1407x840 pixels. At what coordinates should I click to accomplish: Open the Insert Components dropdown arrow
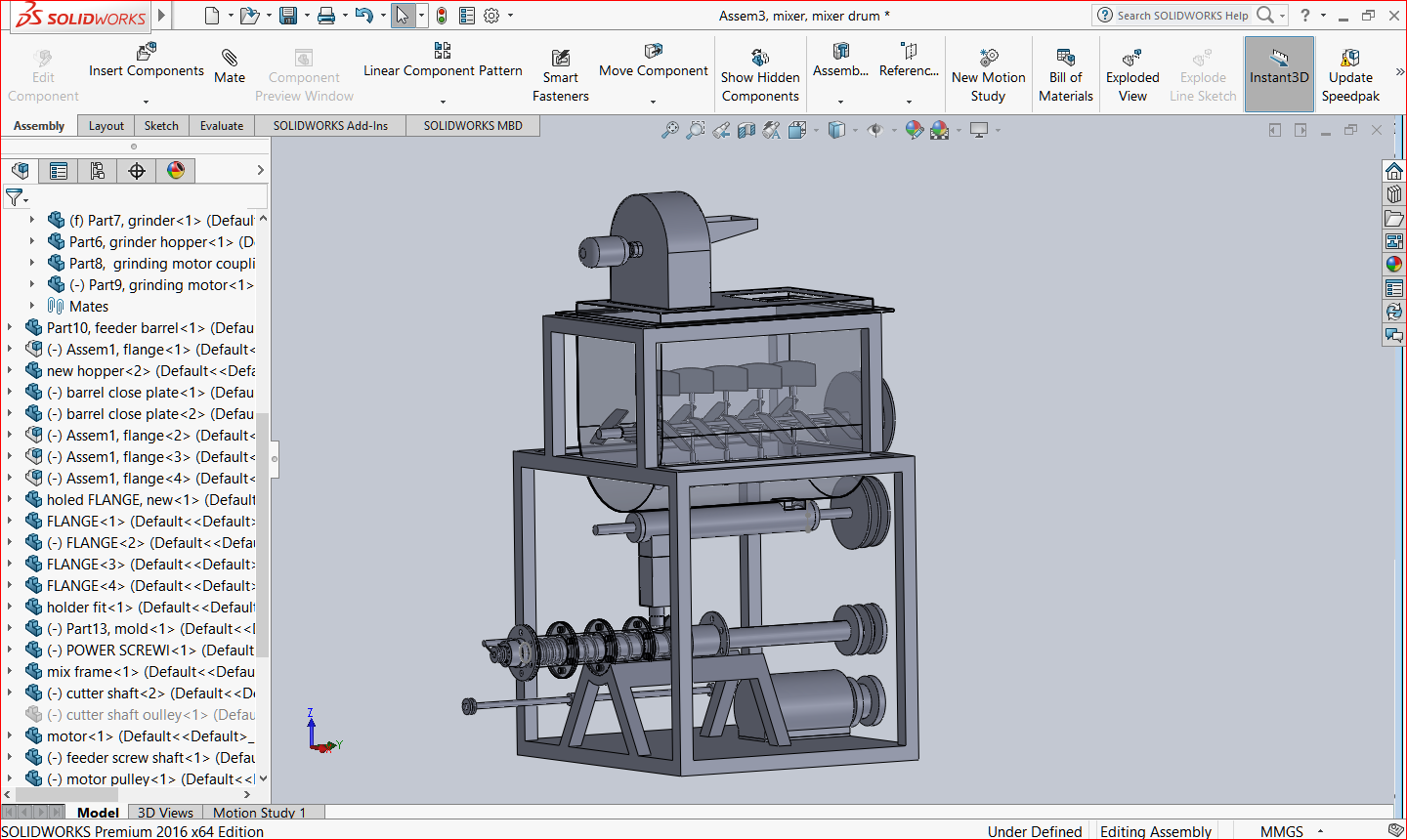(x=146, y=102)
